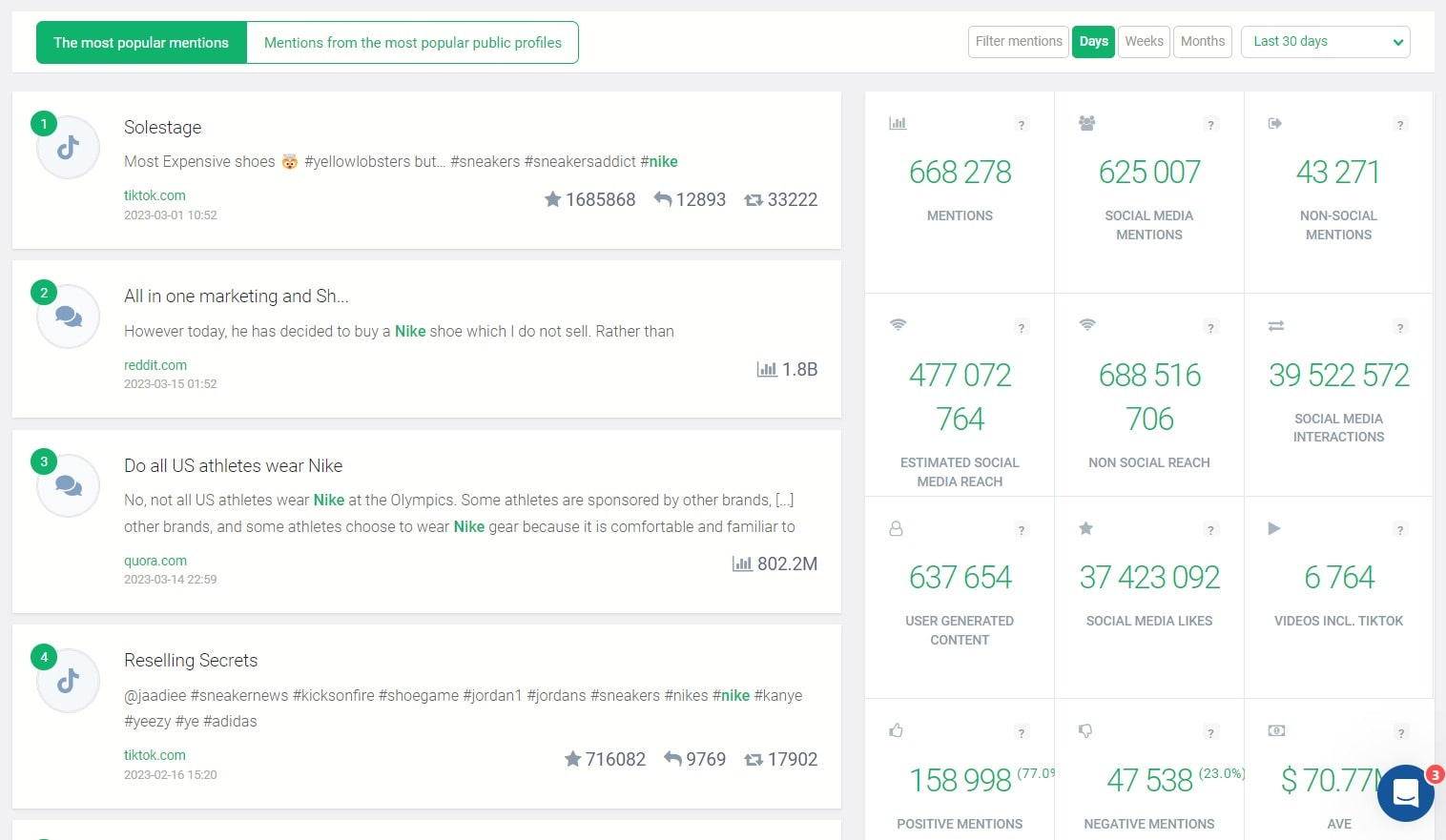Click the star likes icon beside 716082
This screenshot has width=1446, height=840.
coord(572,759)
